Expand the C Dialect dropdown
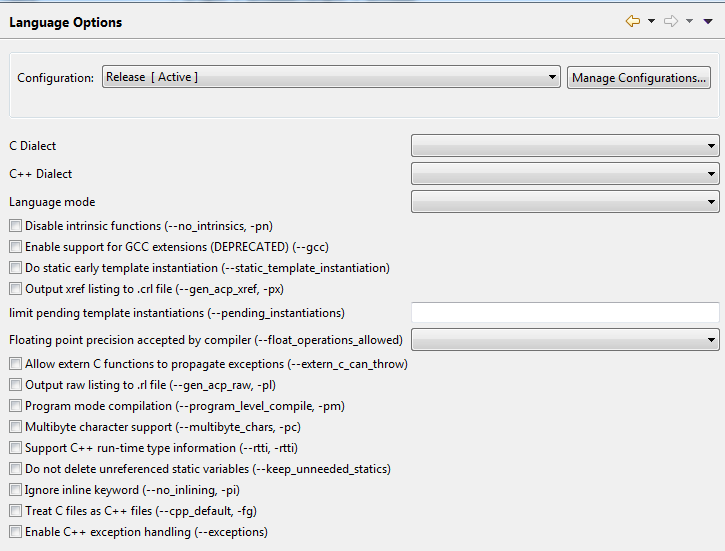Image resolution: width=725 pixels, height=551 pixels. [565, 146]
